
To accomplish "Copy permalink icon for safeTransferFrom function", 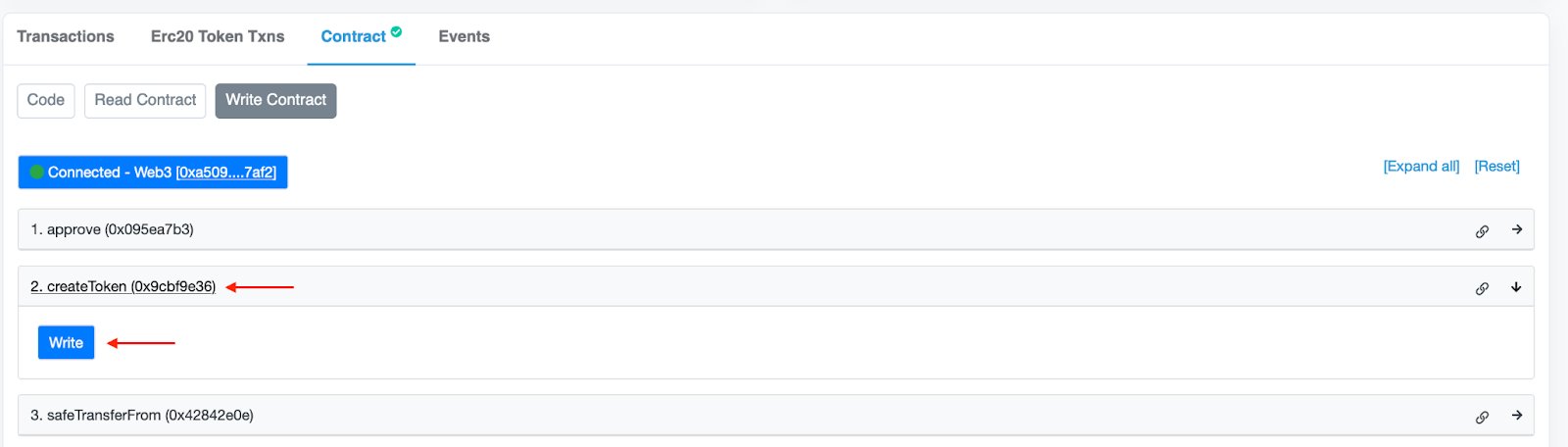I will coord(1482,417).
